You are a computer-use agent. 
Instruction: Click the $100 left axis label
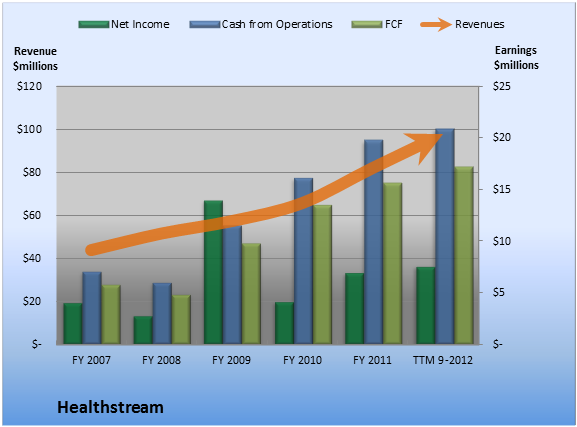point(29,129)
